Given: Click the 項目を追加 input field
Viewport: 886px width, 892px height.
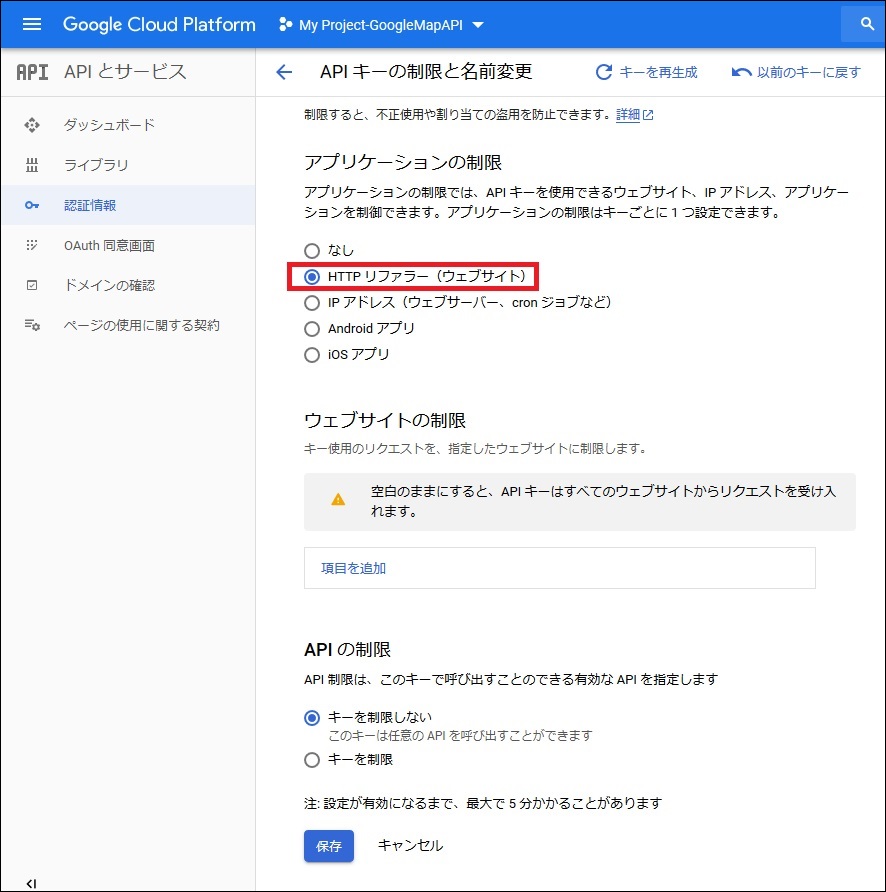Looking at the screenshot, I should click(x=559, y=568).
